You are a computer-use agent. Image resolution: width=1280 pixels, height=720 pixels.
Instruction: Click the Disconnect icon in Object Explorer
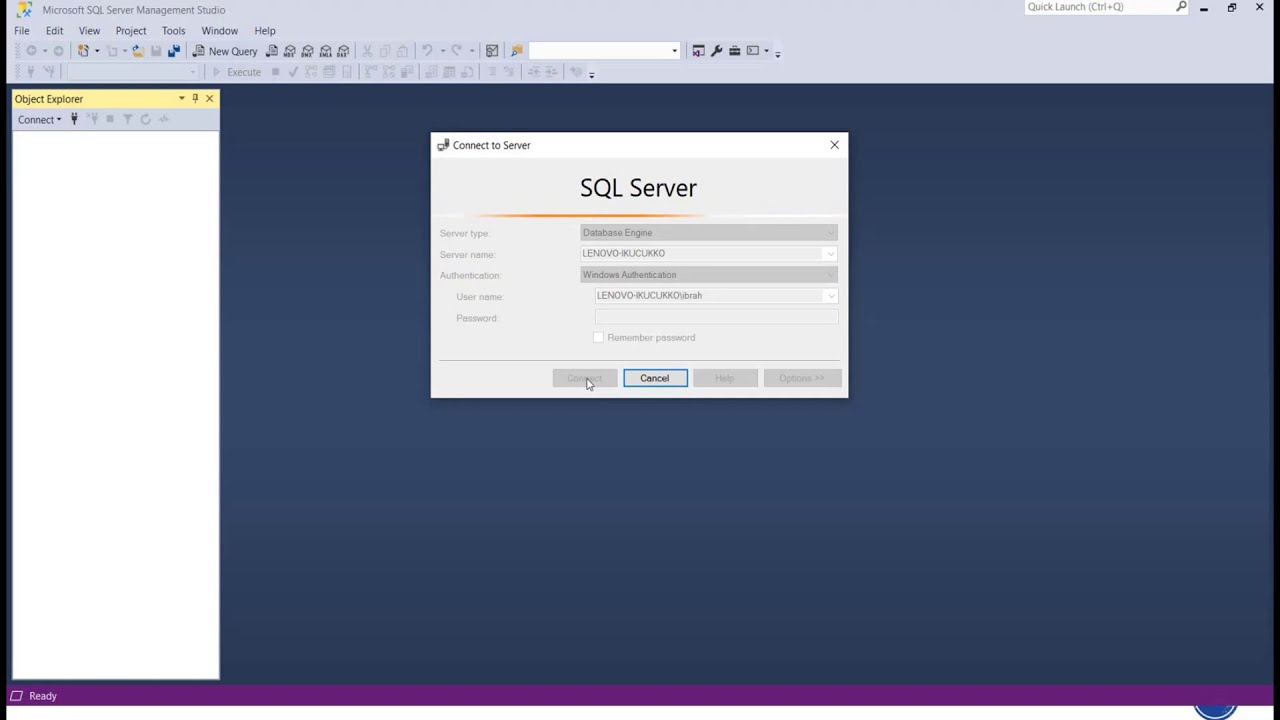point(92,119)
